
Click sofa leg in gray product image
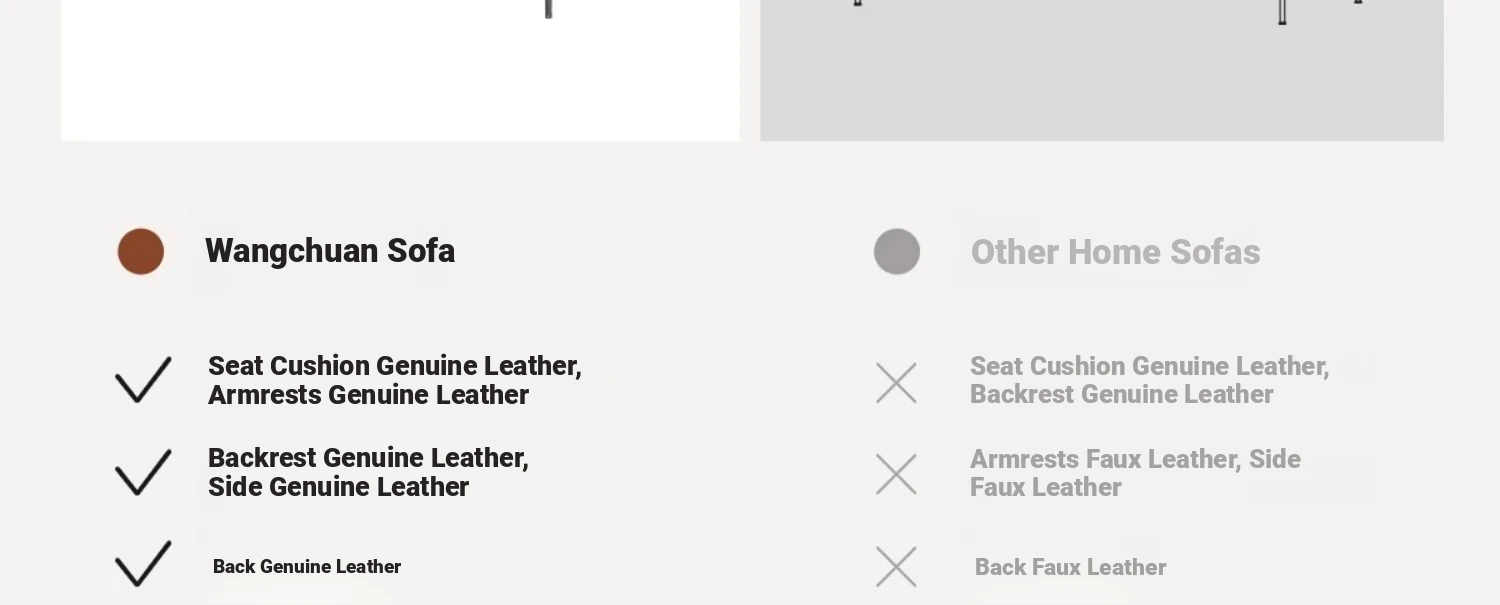(1283, 12)
